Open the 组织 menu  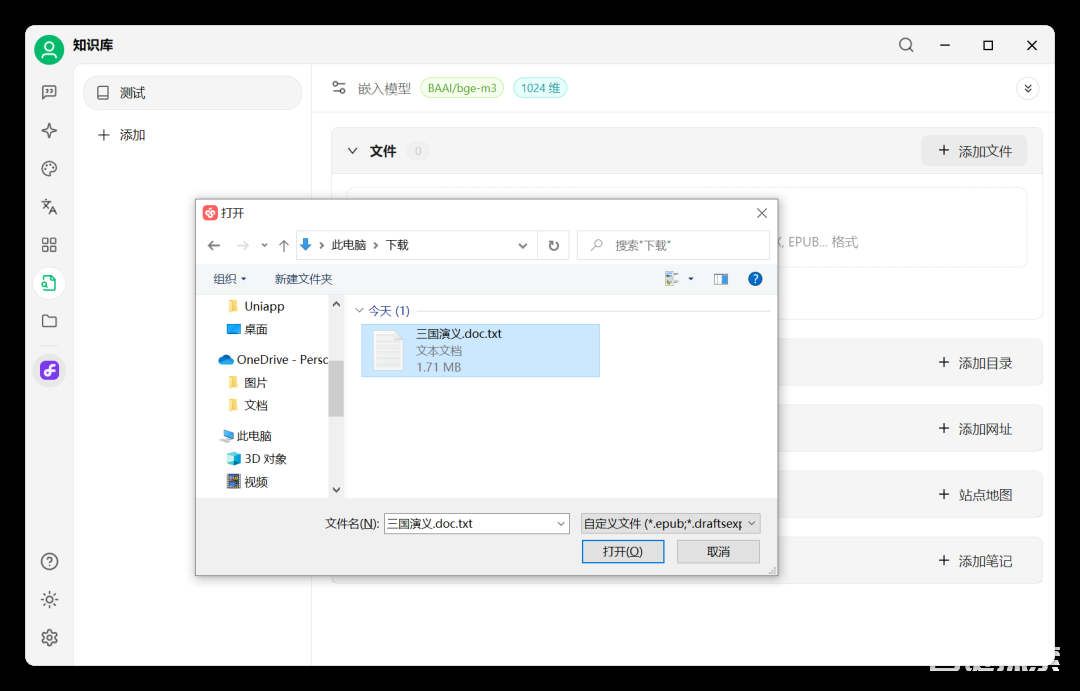pyautogui.click(x=229, y=279)
